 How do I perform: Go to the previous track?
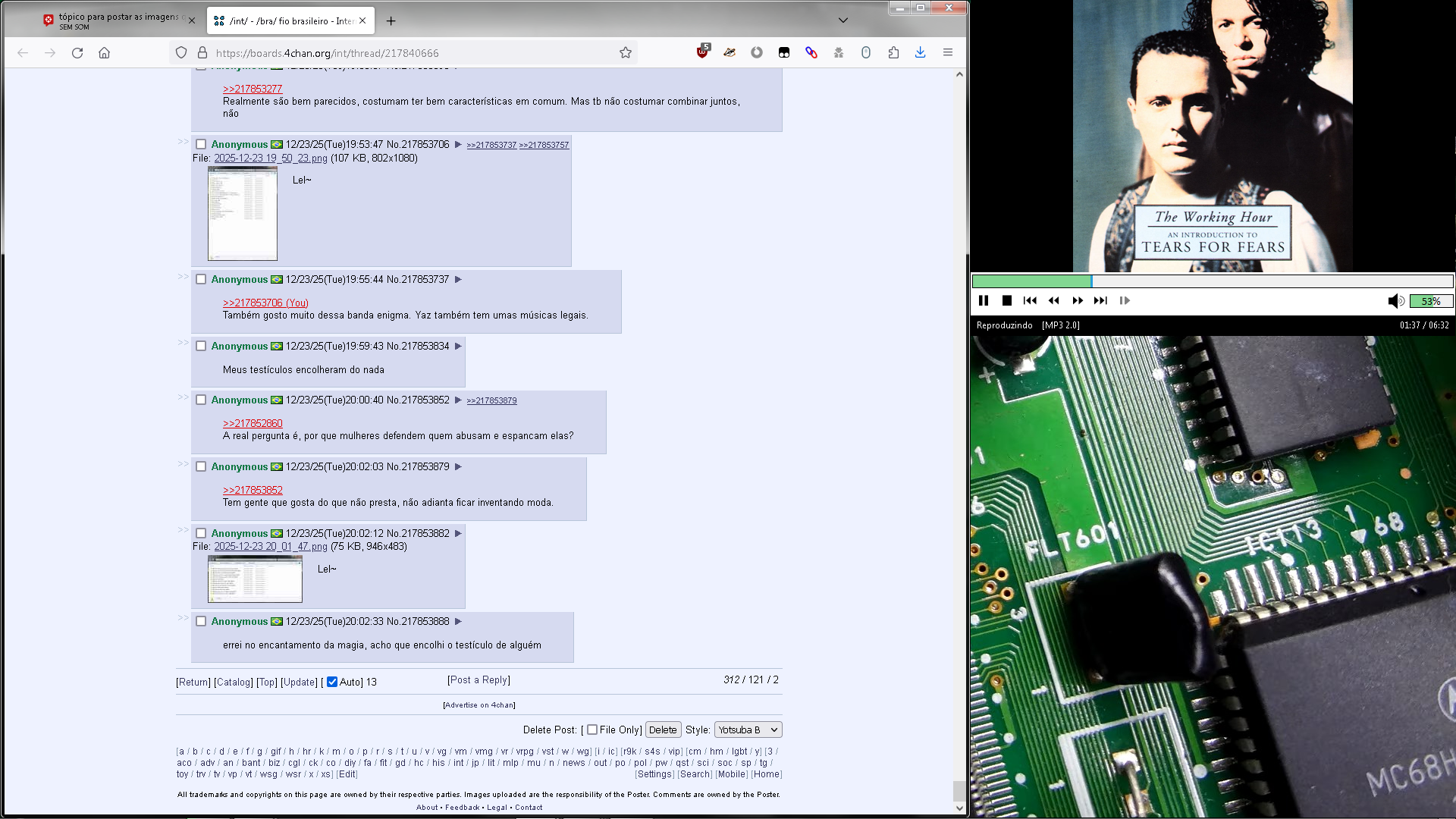click(1030, 301)
